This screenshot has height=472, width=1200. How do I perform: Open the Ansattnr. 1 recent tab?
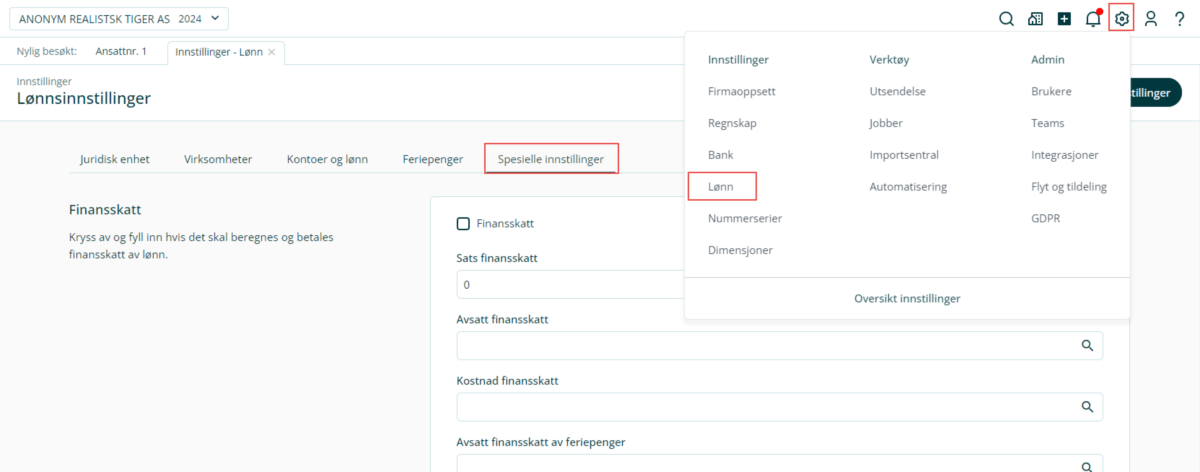point(121,52)
